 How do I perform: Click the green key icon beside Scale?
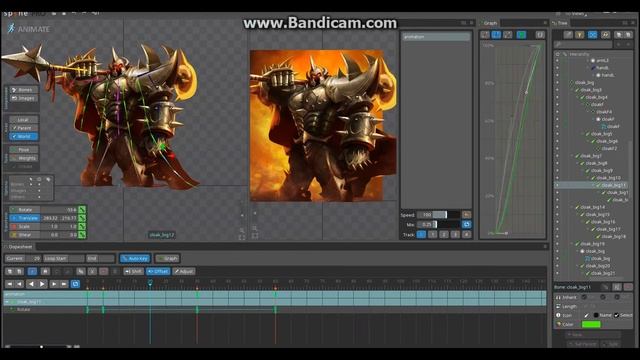coord(82,227)
